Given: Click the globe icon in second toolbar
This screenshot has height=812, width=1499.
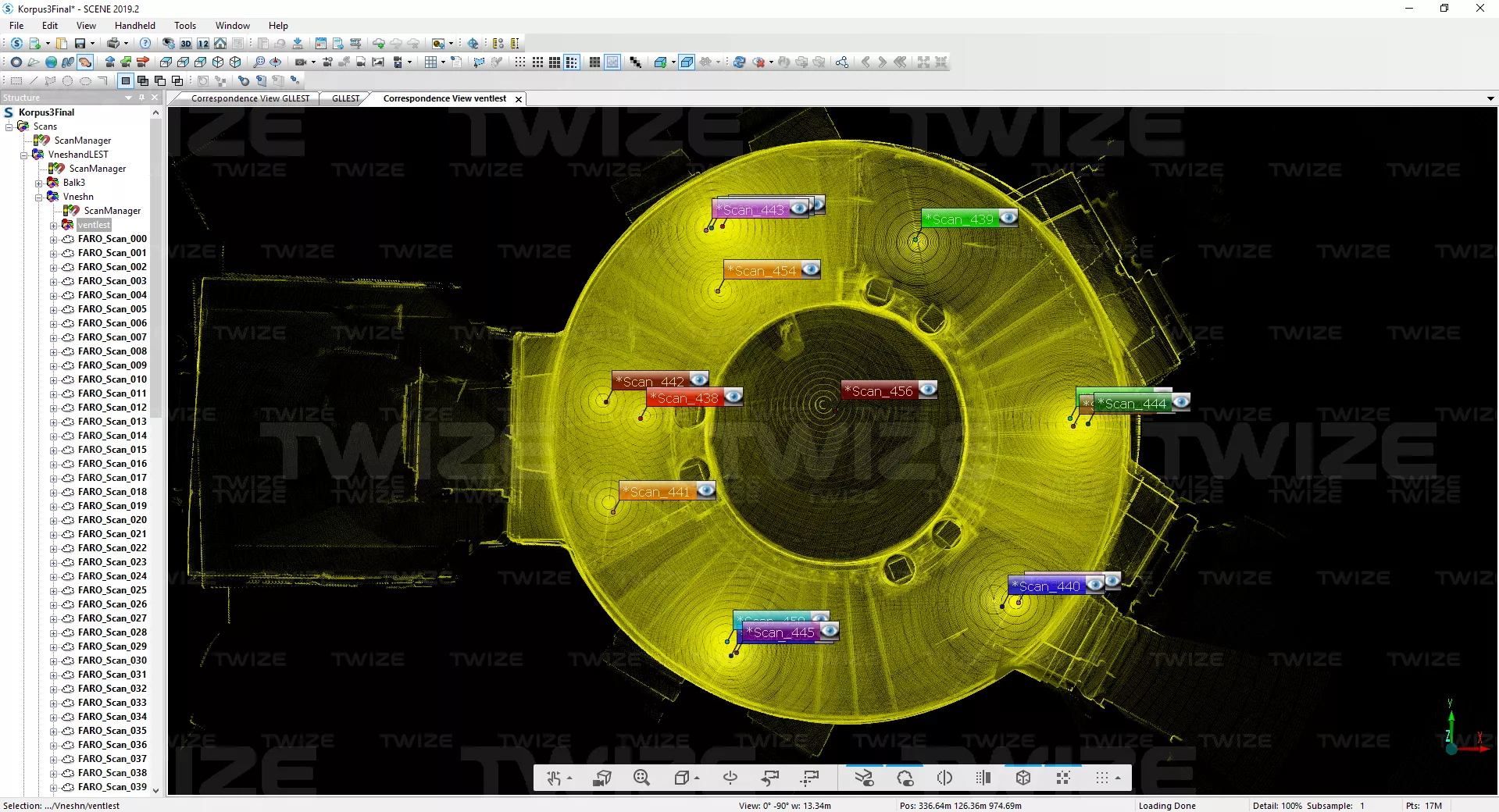Looking at the screenshot, I should tap(51, 62).
